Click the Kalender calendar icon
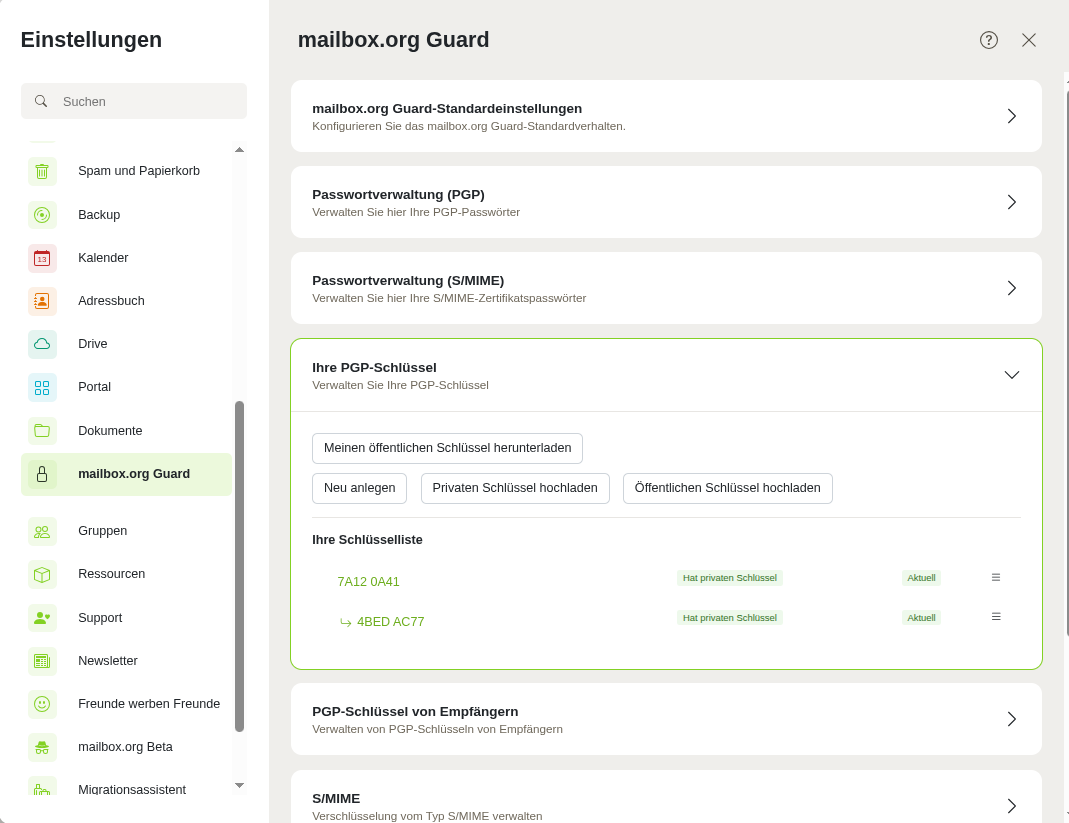This screenshot has width=1069, height=823. (42, 258)
